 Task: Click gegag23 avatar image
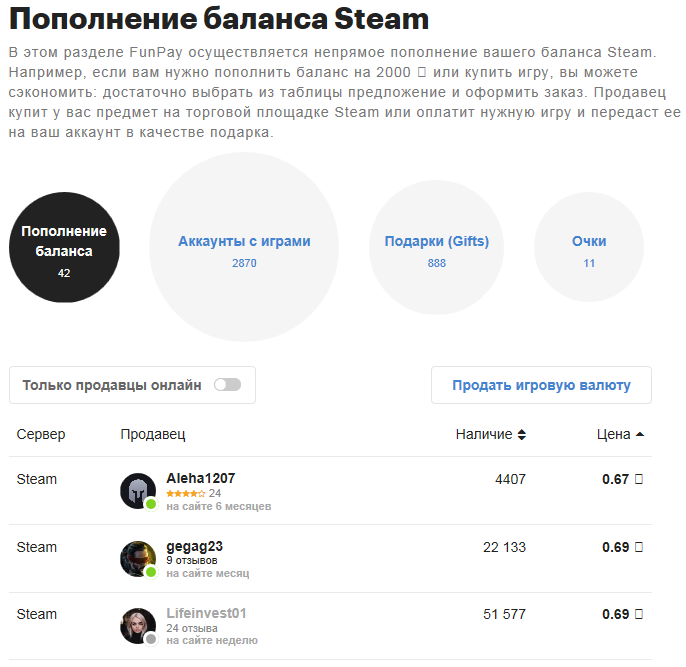tap(138, 559)
